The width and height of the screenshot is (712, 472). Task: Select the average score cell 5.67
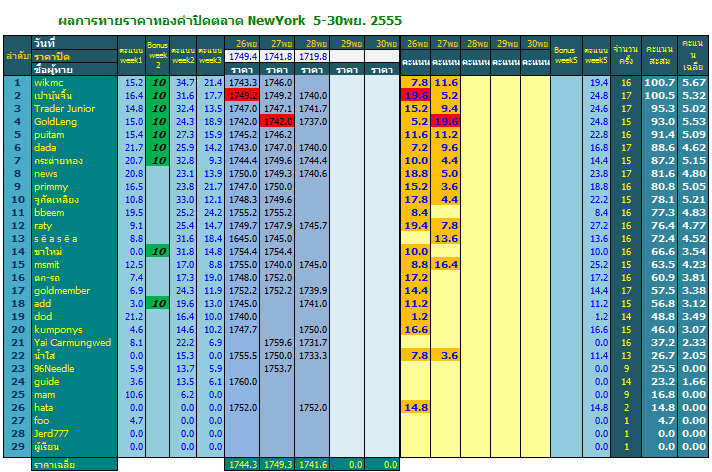(693, 83)
